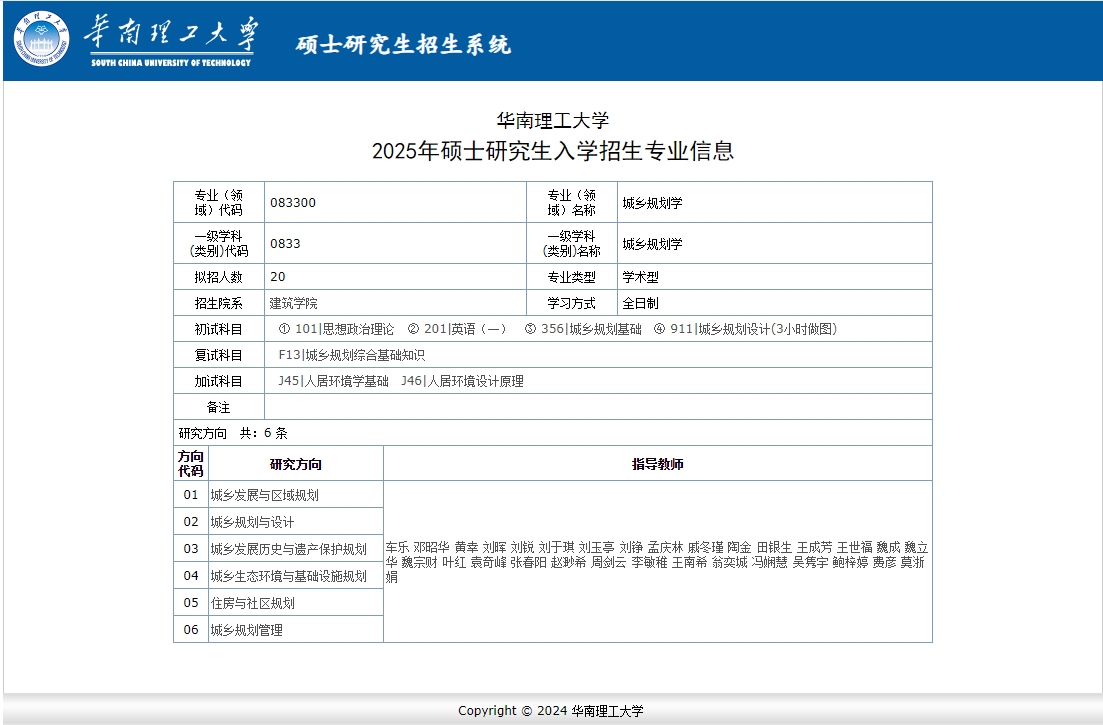Click the 拟招人数 label cell
Image resolution: width=1103 pixels, height=725 pixels.
pos(219,277)
